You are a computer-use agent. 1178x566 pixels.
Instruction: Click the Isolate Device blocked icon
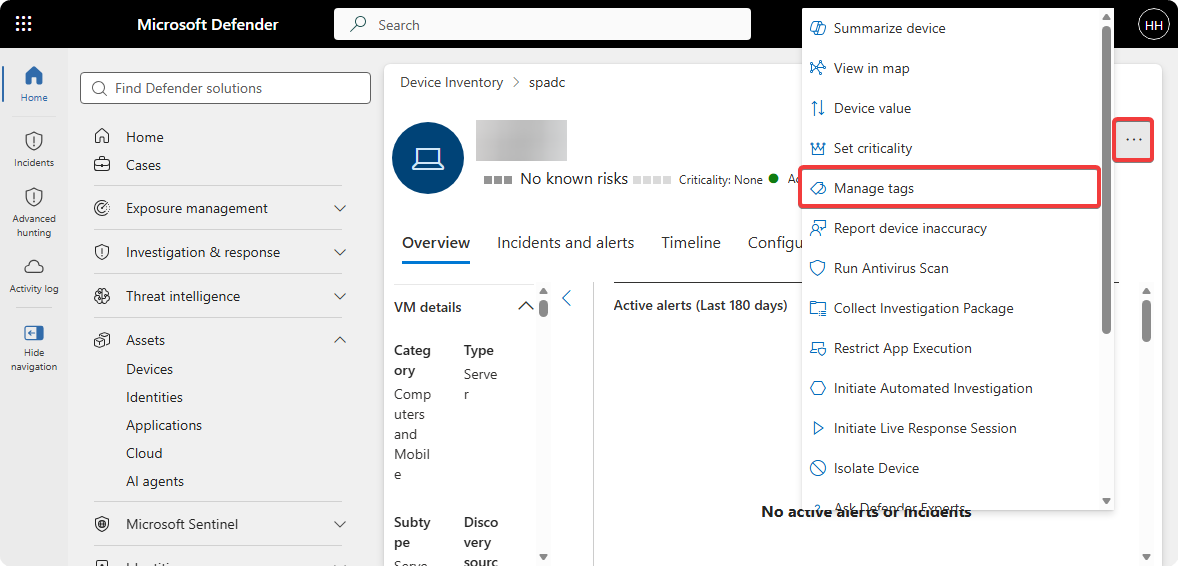pos(817,468)
